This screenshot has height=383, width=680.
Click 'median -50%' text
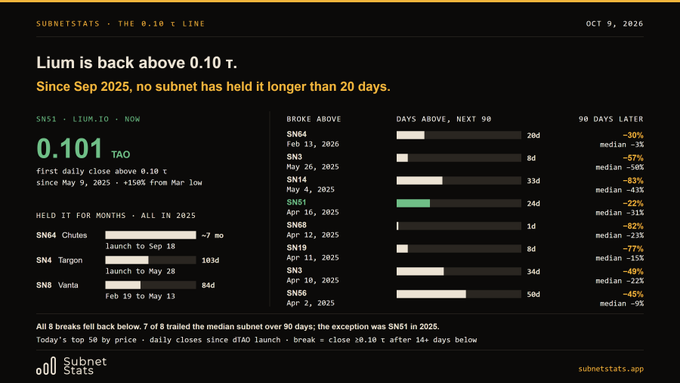pos(620,167)
